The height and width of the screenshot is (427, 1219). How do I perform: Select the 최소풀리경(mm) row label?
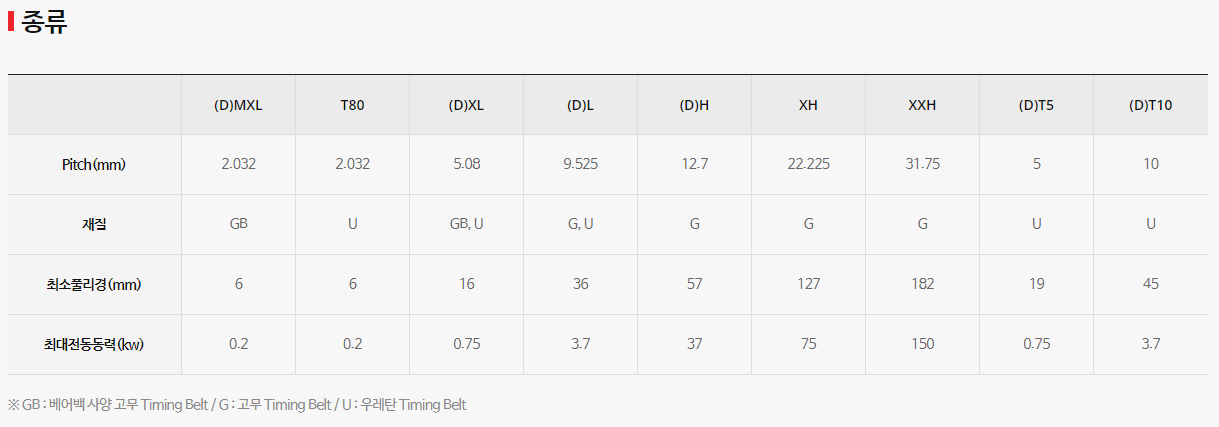coord(94,285)
